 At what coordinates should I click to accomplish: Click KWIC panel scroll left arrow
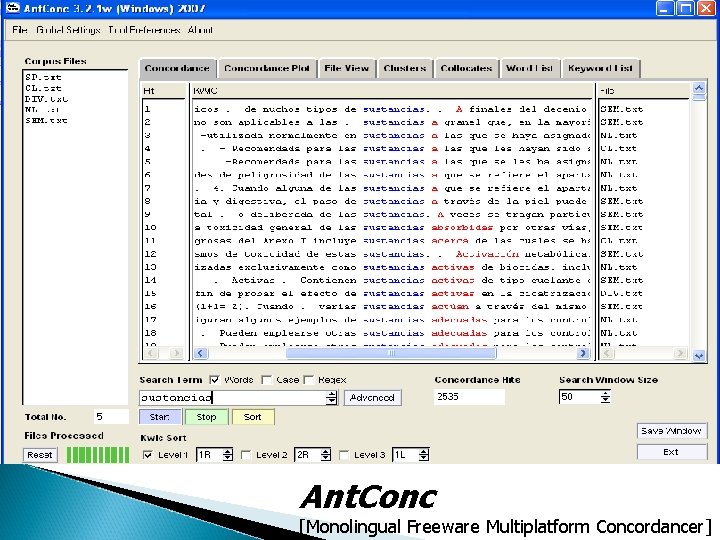[200, 353]
